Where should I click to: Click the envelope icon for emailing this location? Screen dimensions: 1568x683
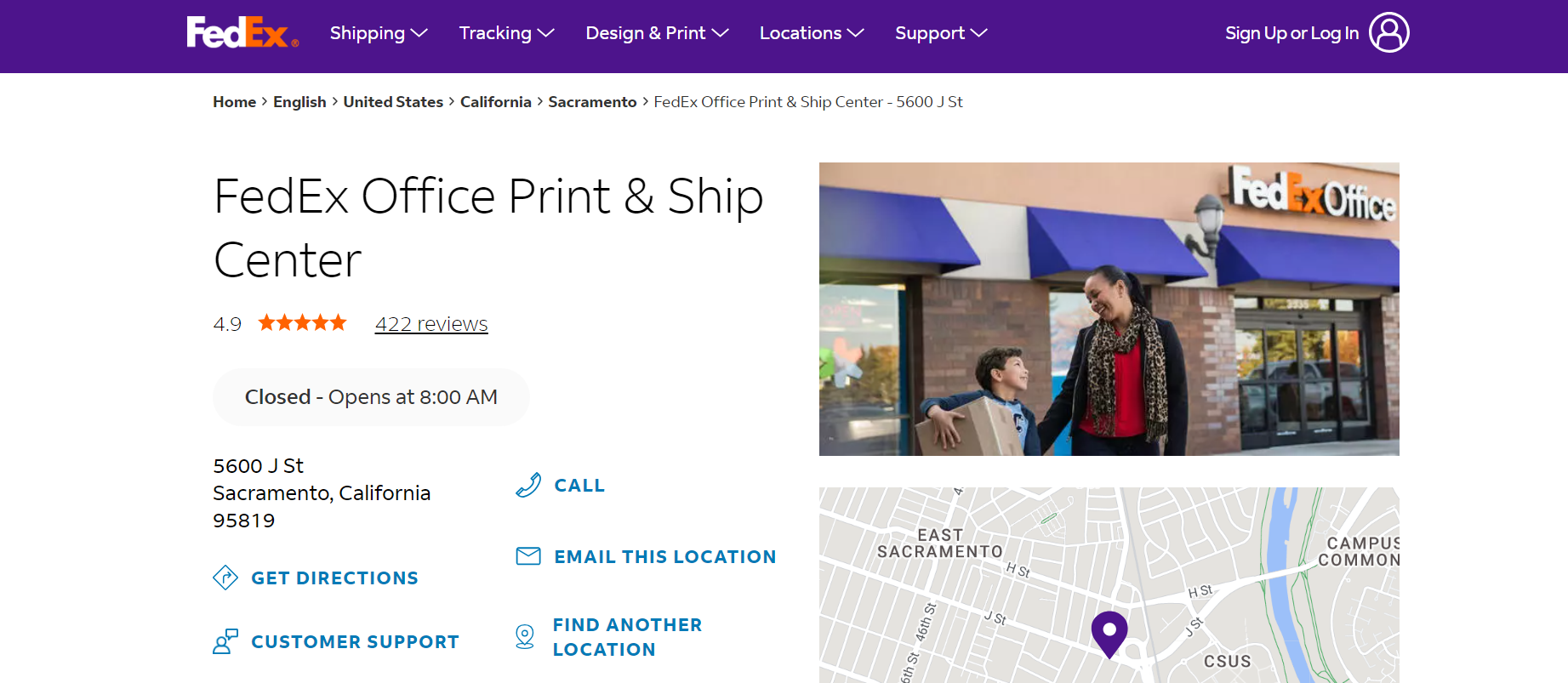pos(528,556)
